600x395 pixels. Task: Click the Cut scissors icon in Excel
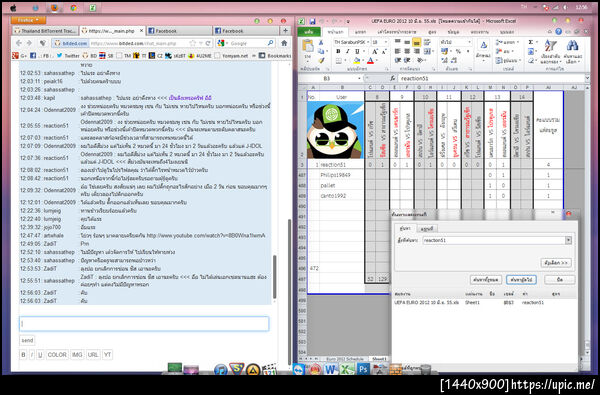click(321, 42)
